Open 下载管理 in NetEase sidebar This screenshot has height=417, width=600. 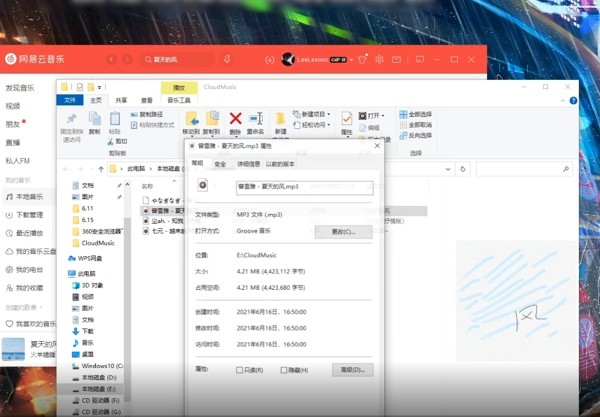tap(24, 215)
